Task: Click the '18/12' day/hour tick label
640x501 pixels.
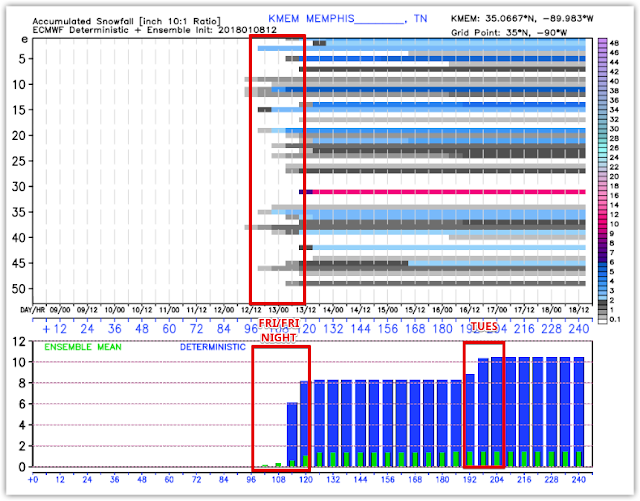Action: point(579,310)
